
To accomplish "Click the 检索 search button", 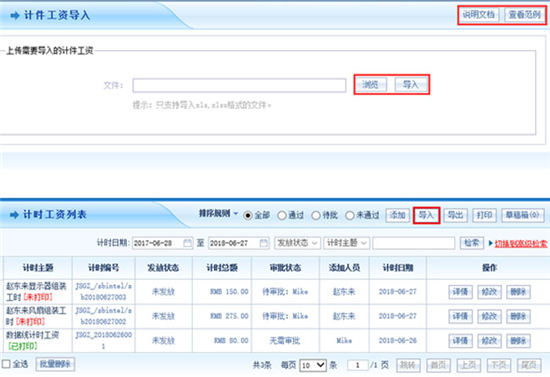I will [x=472, y=243].
